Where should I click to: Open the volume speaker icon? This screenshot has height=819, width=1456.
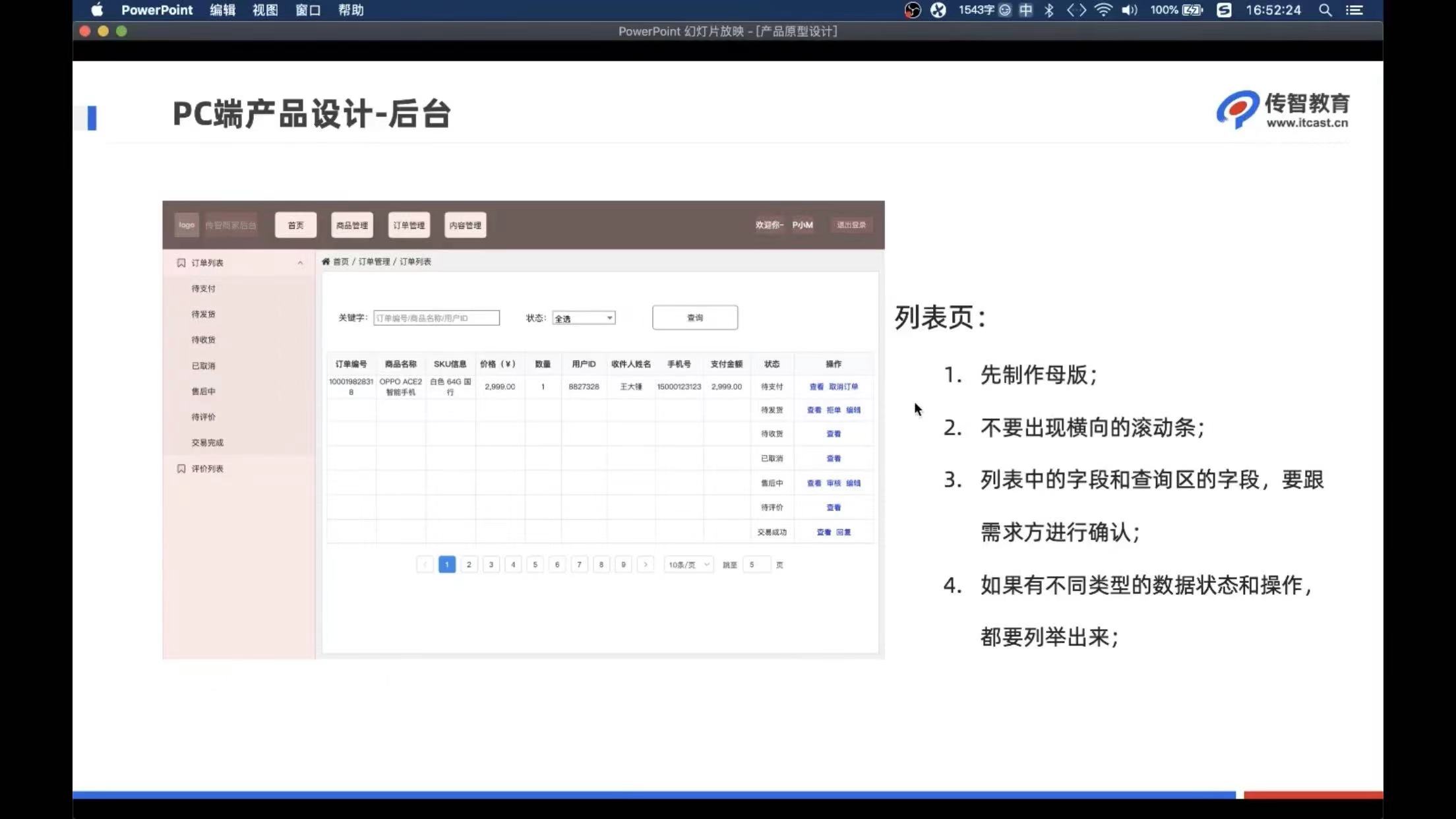click(1130, 10)
